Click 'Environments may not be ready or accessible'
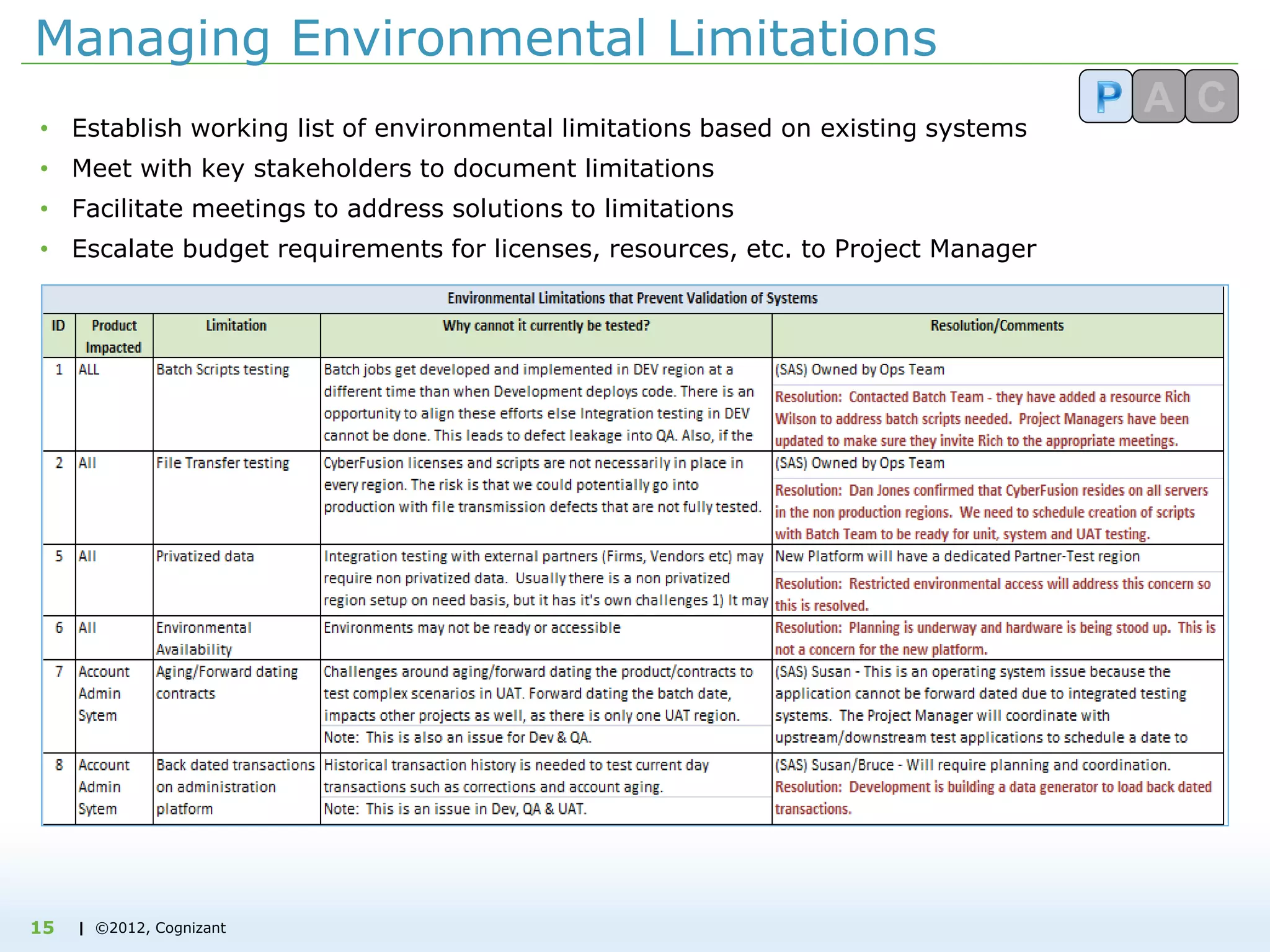The width and height of the screenshot is (1270, 952). click(x=472, y=627)
